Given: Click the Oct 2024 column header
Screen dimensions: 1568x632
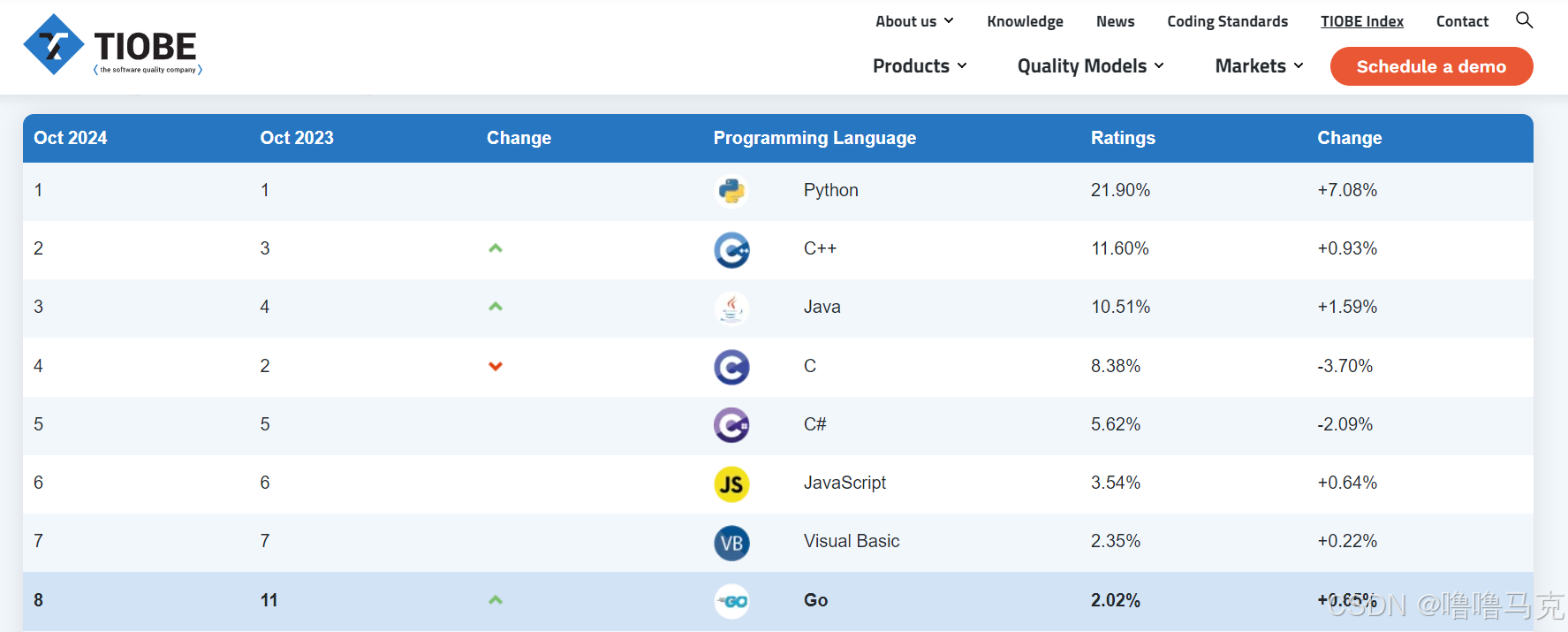Looking at the screenshot, I should (x=71, y=138).
